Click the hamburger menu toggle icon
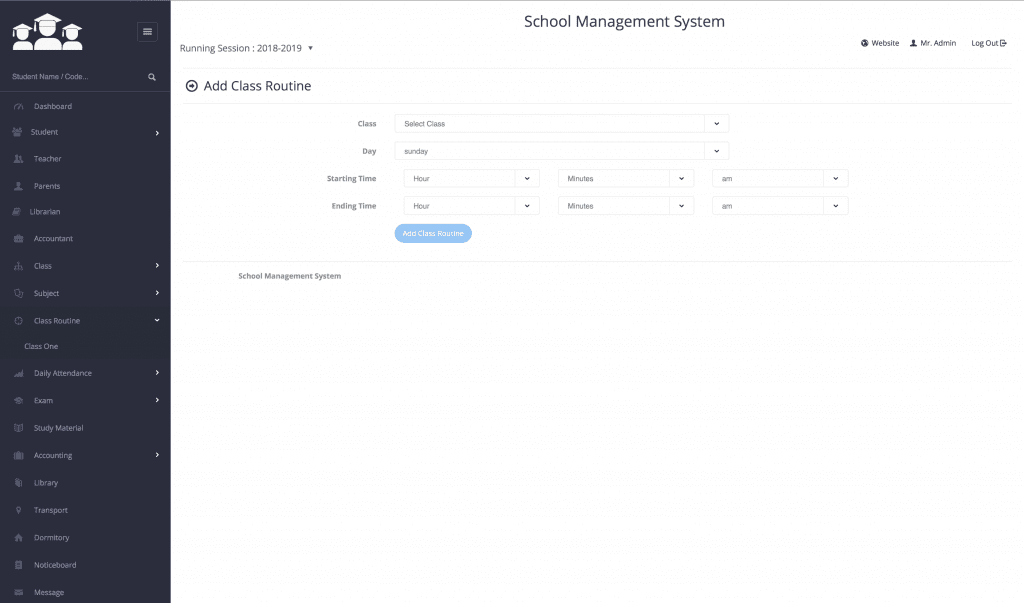Viewport: 1024px width, 603px height. coord(147,31)
